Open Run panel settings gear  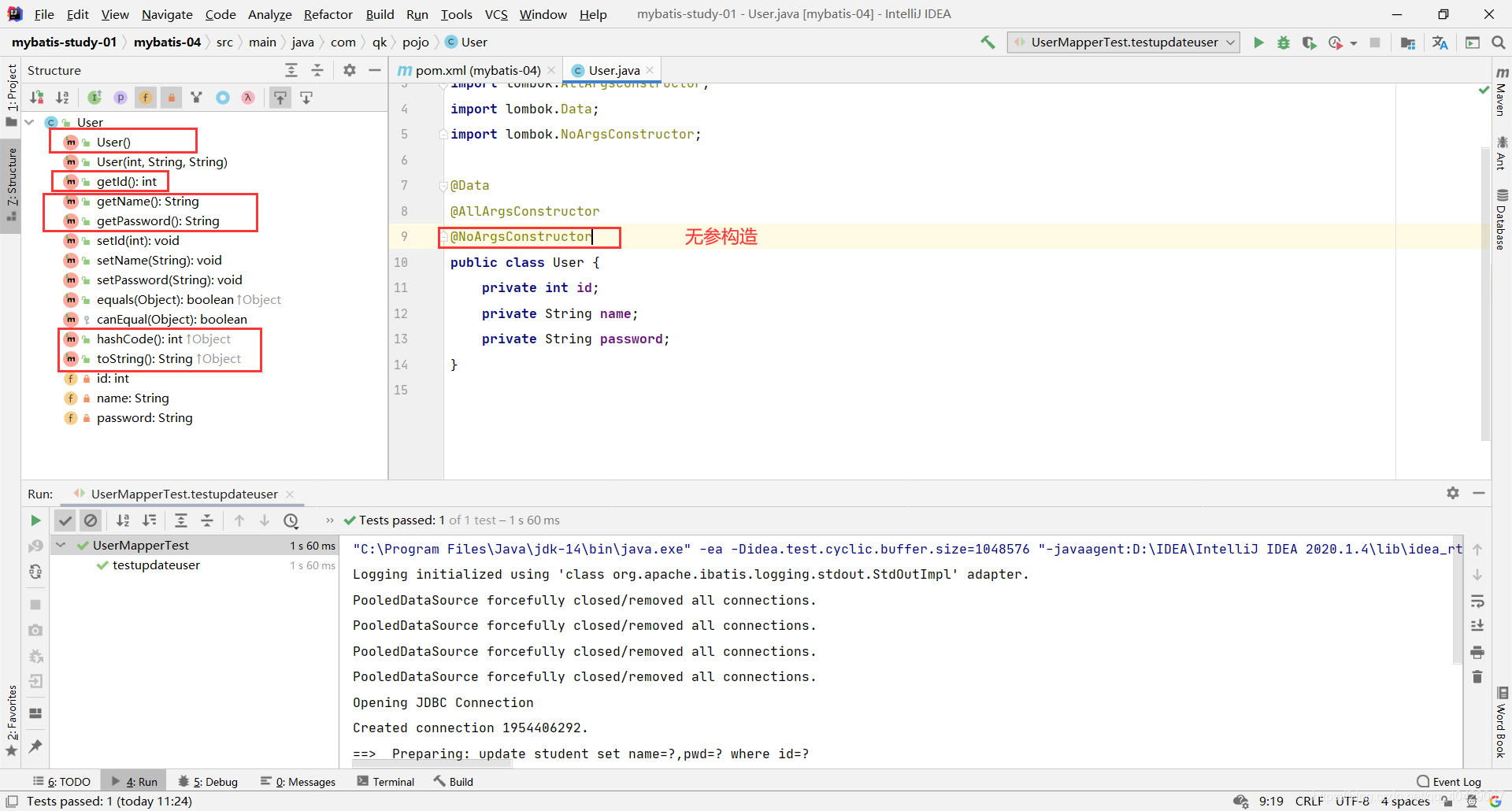pos(1453,493)
